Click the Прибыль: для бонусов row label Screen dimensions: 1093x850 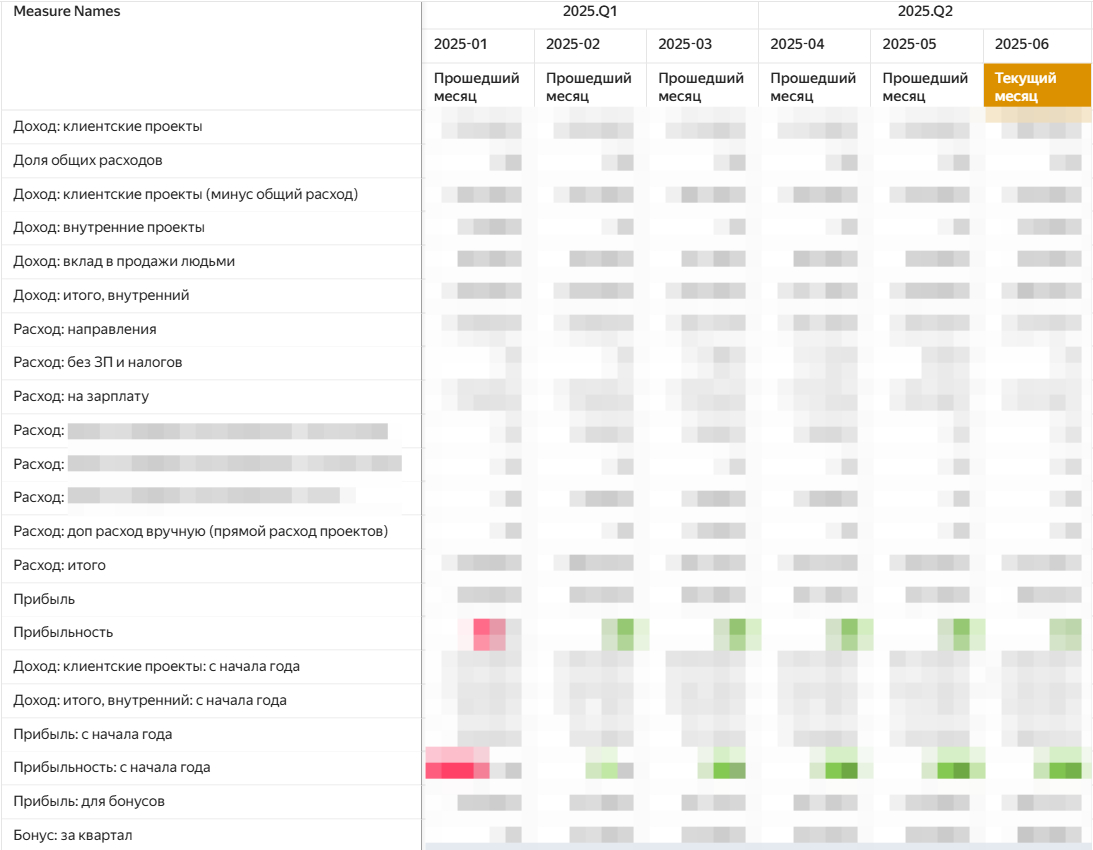click(x=89, y=801)
